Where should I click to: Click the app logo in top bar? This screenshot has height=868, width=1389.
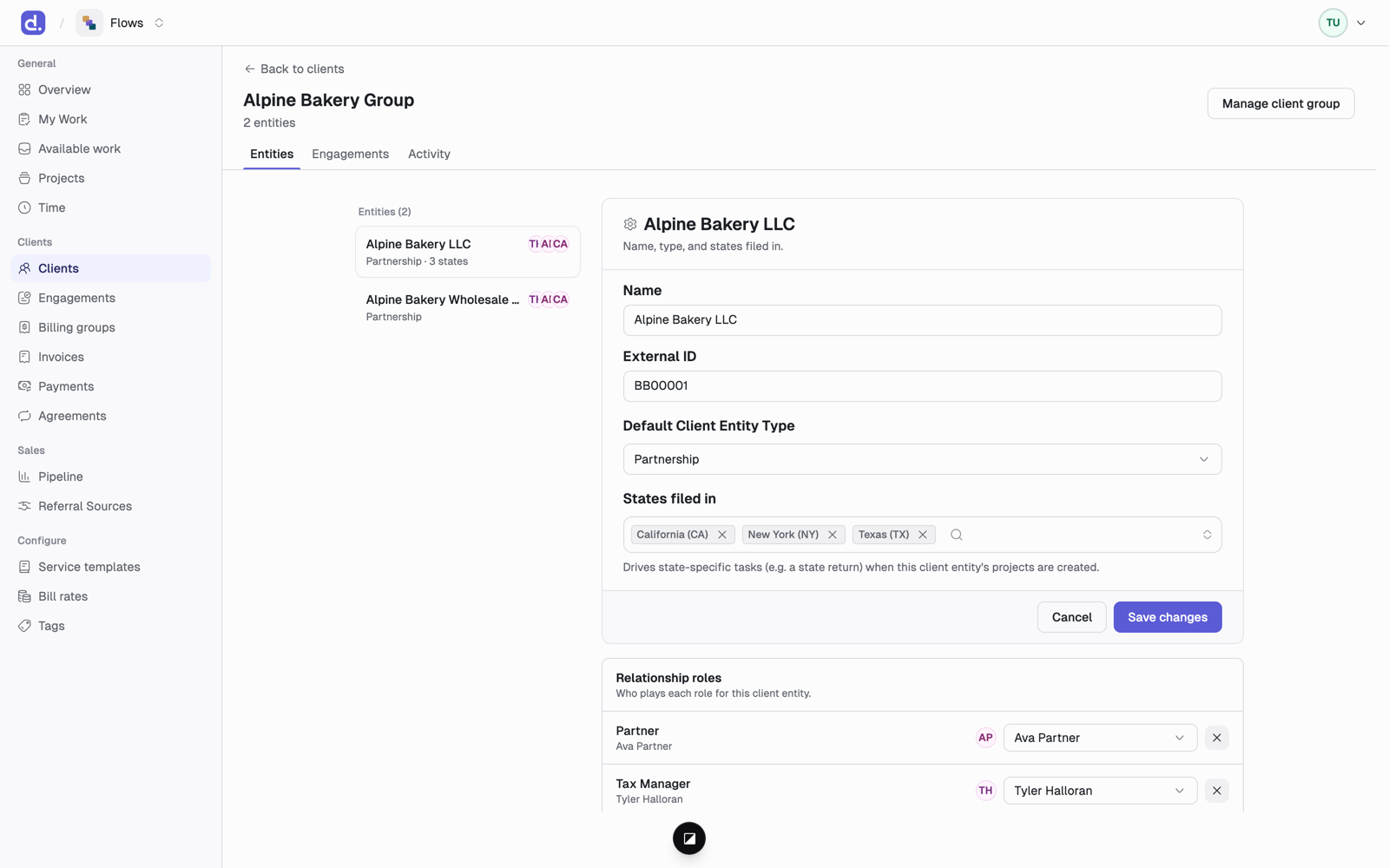coord(33,23)
